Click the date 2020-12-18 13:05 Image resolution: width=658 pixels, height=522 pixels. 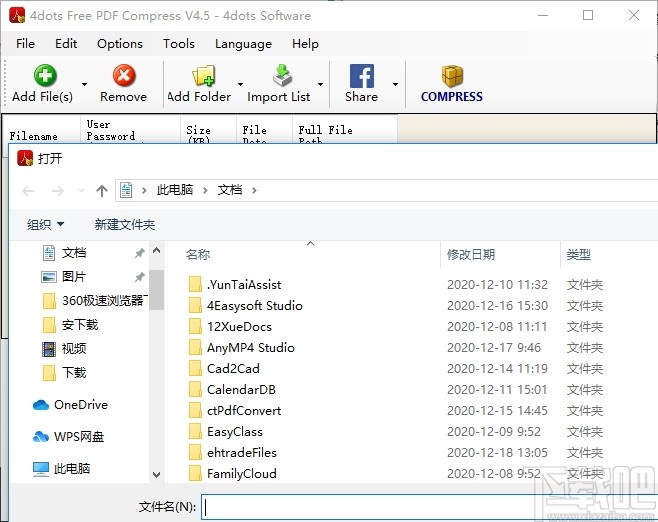point(497,452)
